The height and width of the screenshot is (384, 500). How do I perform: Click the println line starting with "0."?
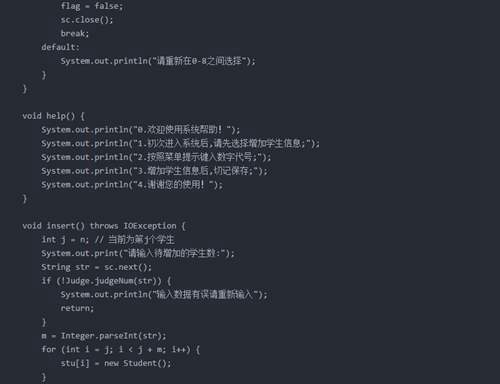point(140,130)
